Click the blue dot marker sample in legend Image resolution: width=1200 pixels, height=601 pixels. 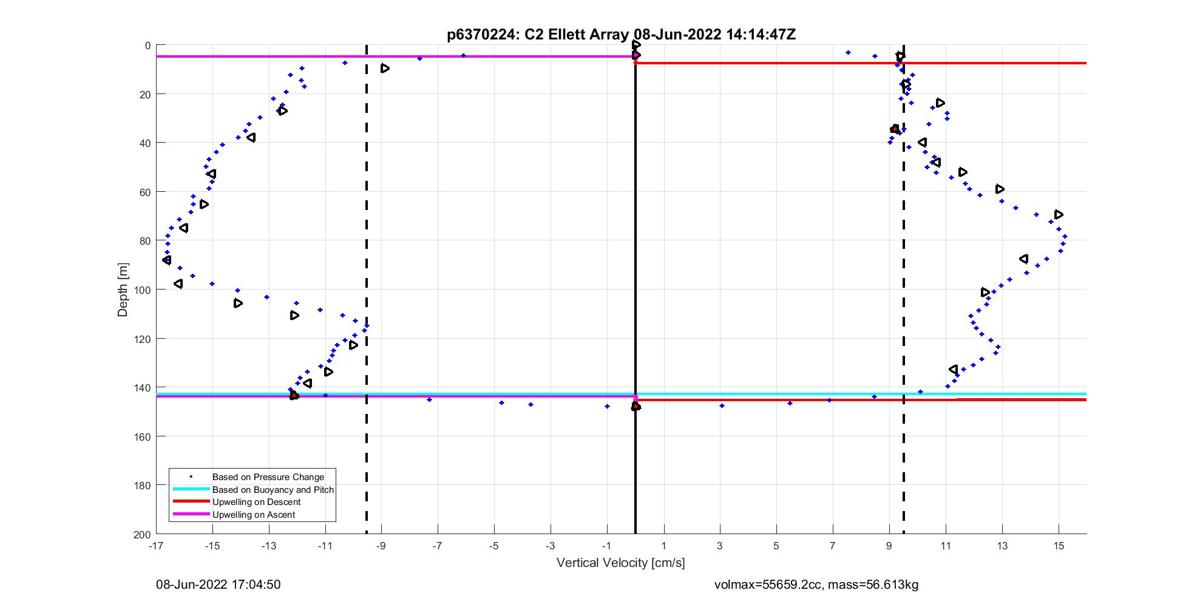(191, 477)
